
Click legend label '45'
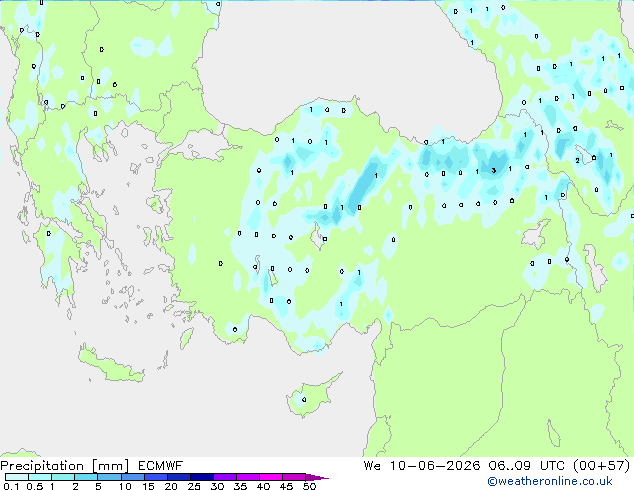pyautogui.click(x=286, y=486)
